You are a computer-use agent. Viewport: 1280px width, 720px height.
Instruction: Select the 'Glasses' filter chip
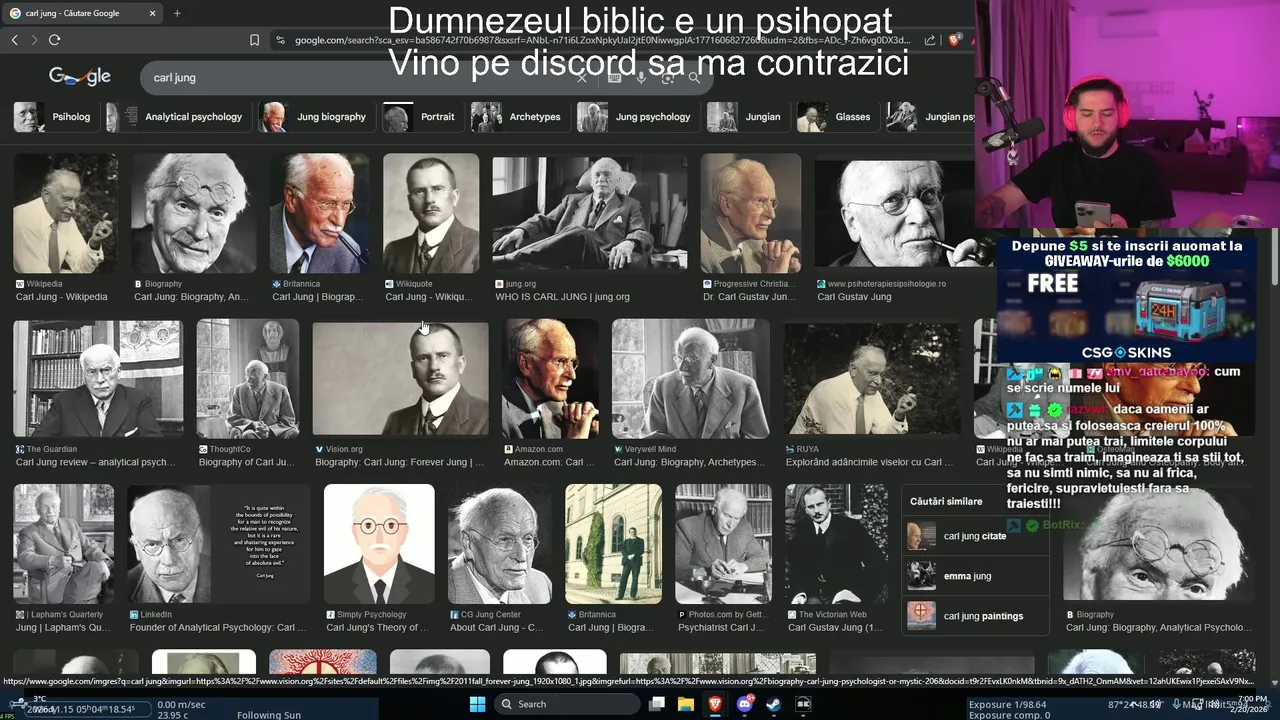point(836,117)
